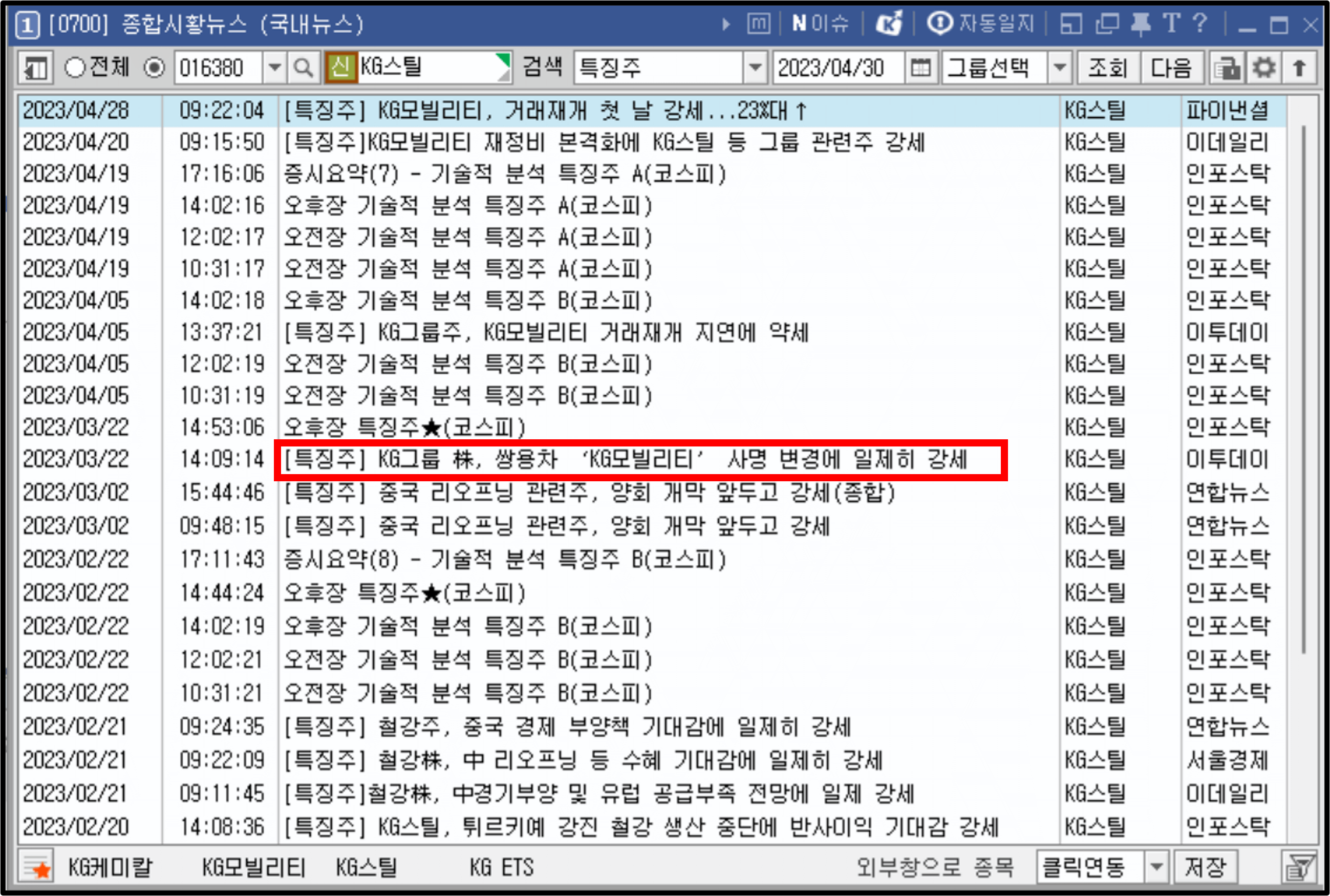The width and height of the screenshot is (1330, 896).
Task: Open the 특징주 search keyword dropdown
Action: coord(756,68)
